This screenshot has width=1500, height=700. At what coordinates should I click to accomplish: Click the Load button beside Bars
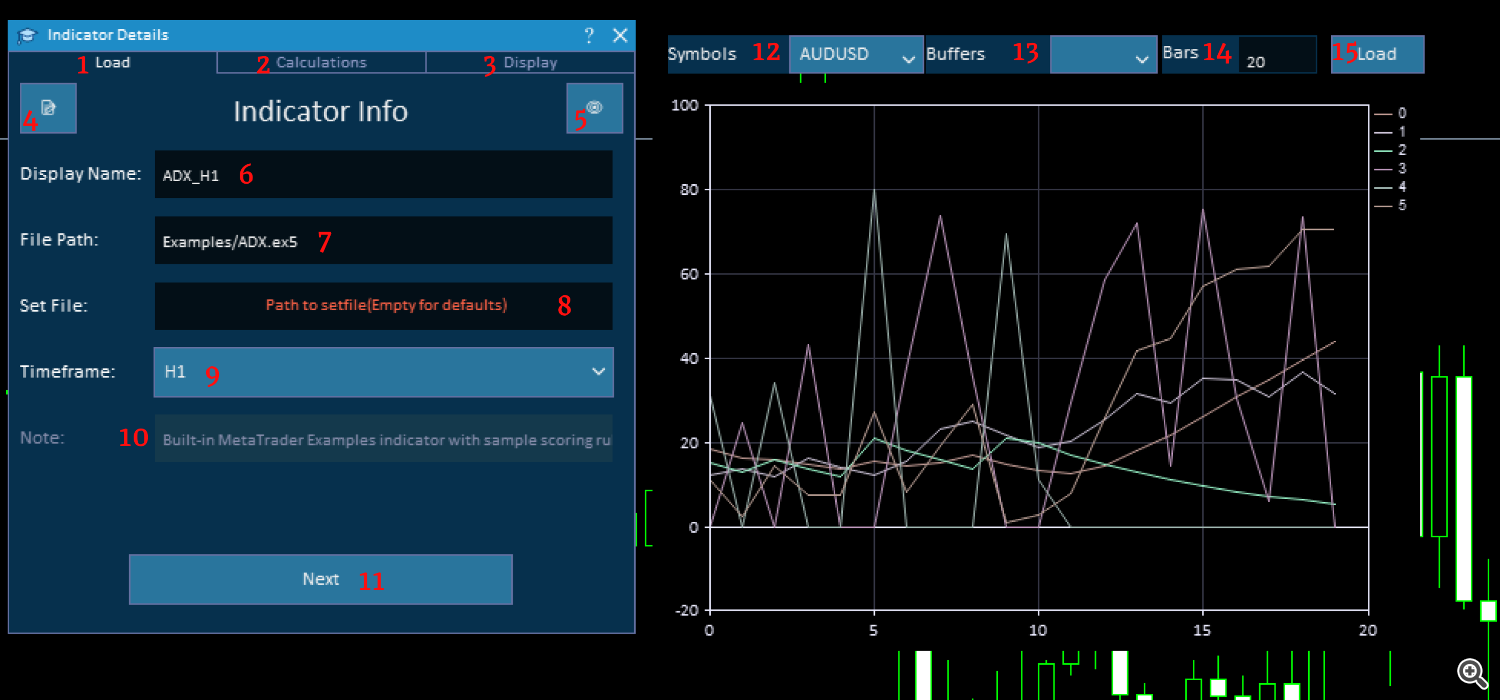[x=1377, y=54]
